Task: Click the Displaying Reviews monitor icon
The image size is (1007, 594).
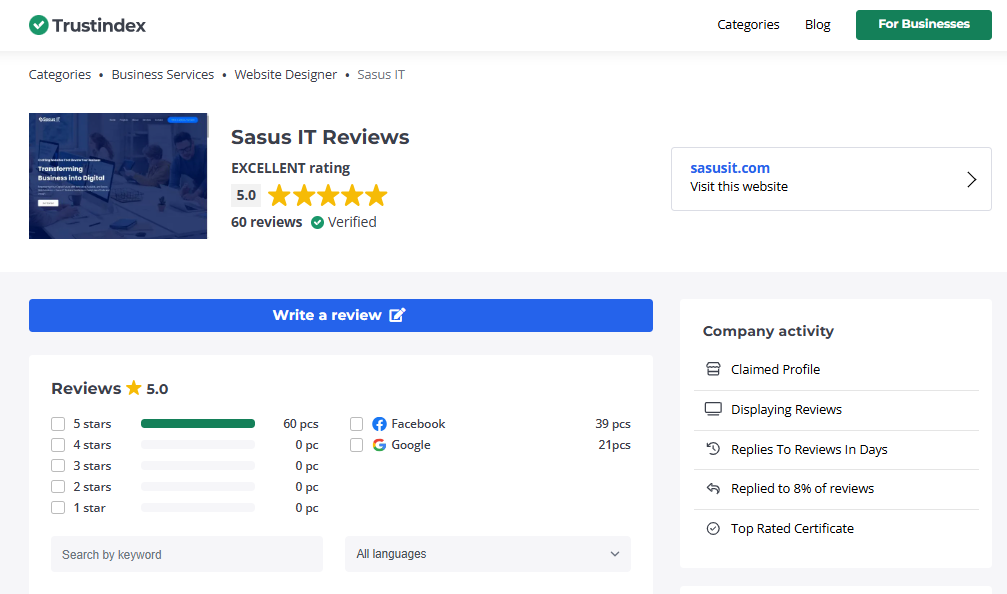Action: pyautogui.click(x=713, y=409)
